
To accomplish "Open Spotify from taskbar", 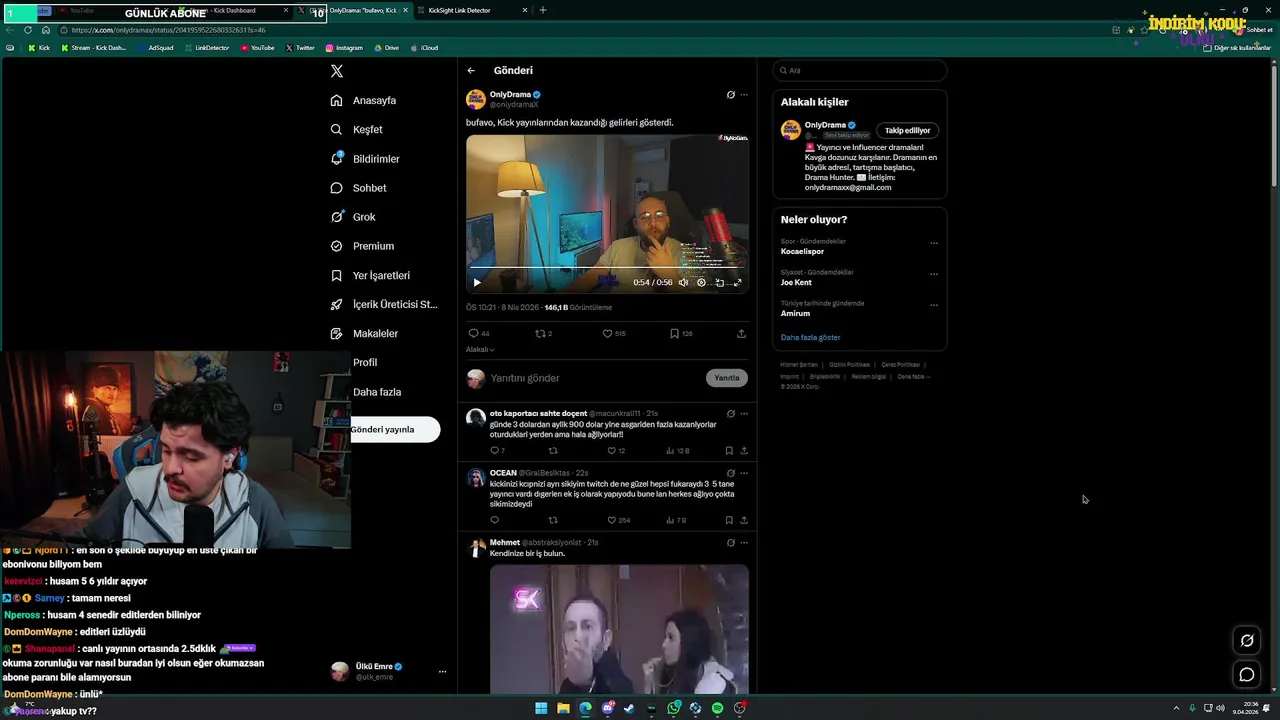I will click(717, 708).
